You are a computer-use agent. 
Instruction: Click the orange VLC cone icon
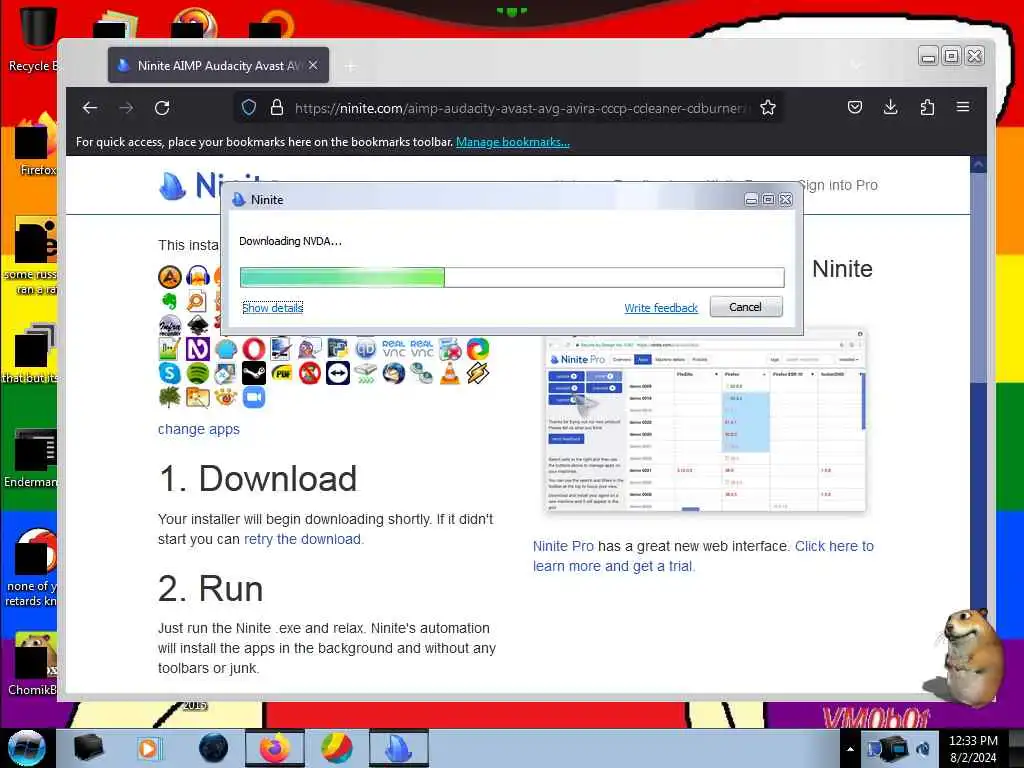pos(449,373)
